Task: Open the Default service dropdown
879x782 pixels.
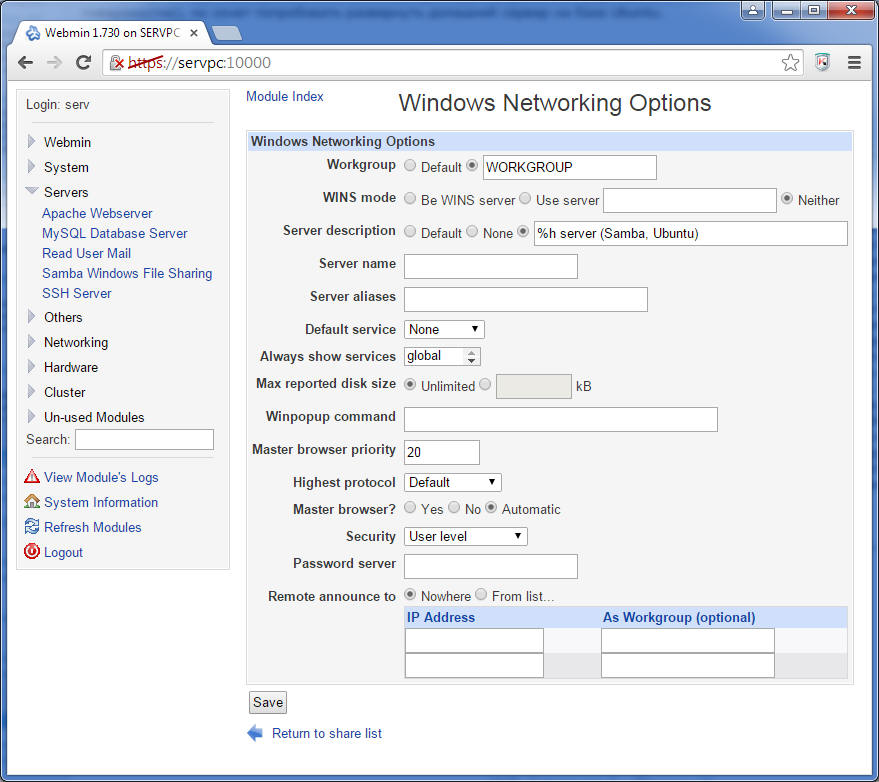Action: 444,330
